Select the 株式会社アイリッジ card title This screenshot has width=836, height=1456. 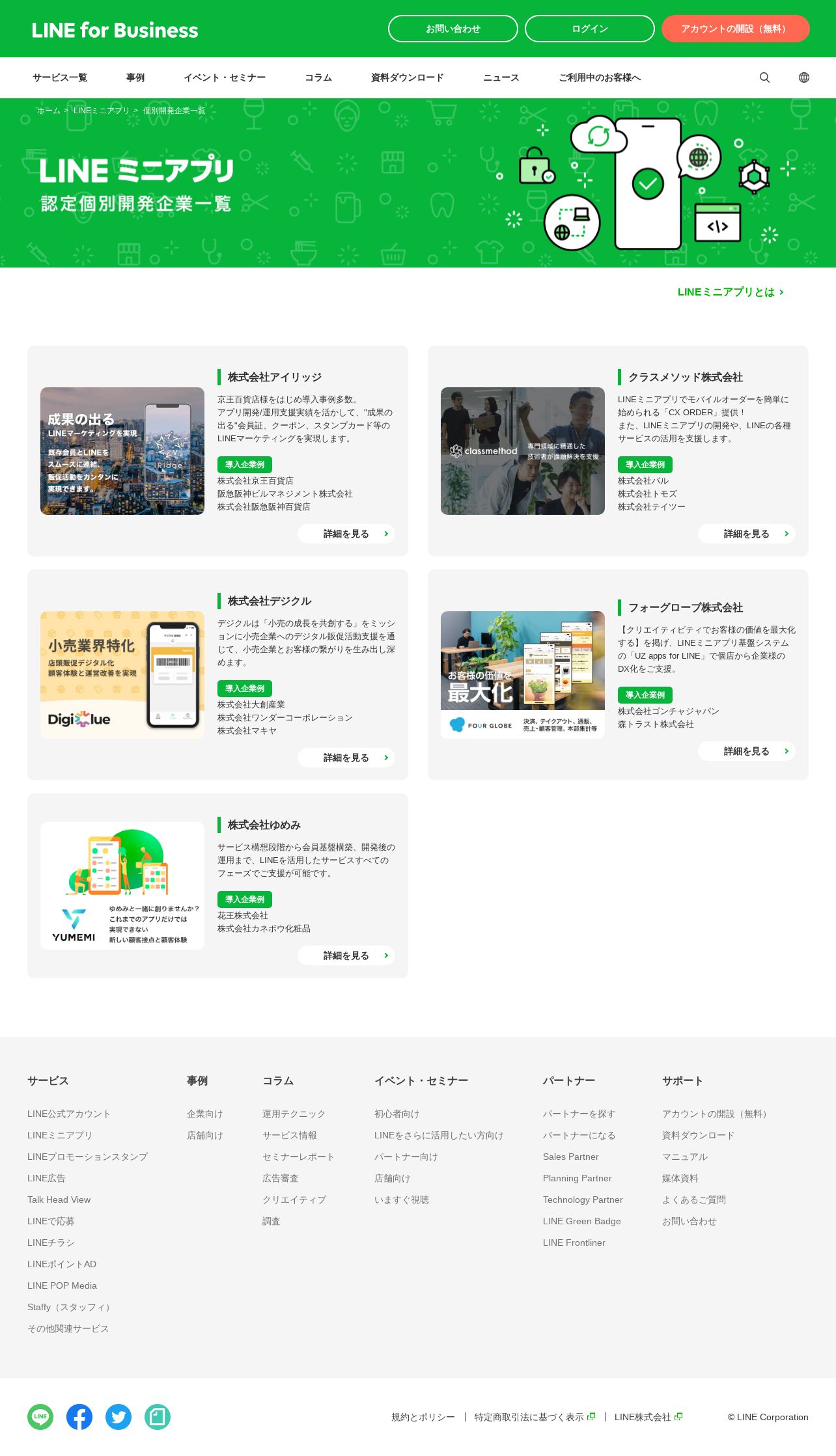[x=275, y=378]
